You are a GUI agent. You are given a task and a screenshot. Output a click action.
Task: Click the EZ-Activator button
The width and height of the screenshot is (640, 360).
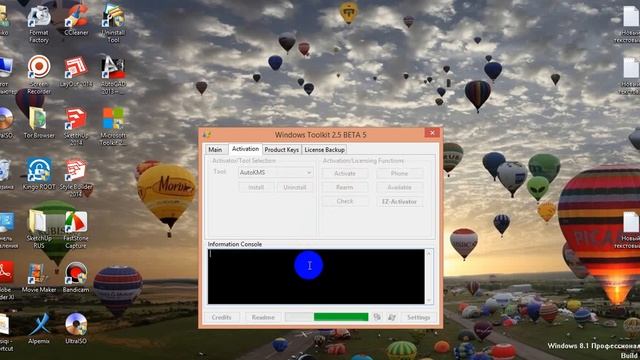point(400,201)
